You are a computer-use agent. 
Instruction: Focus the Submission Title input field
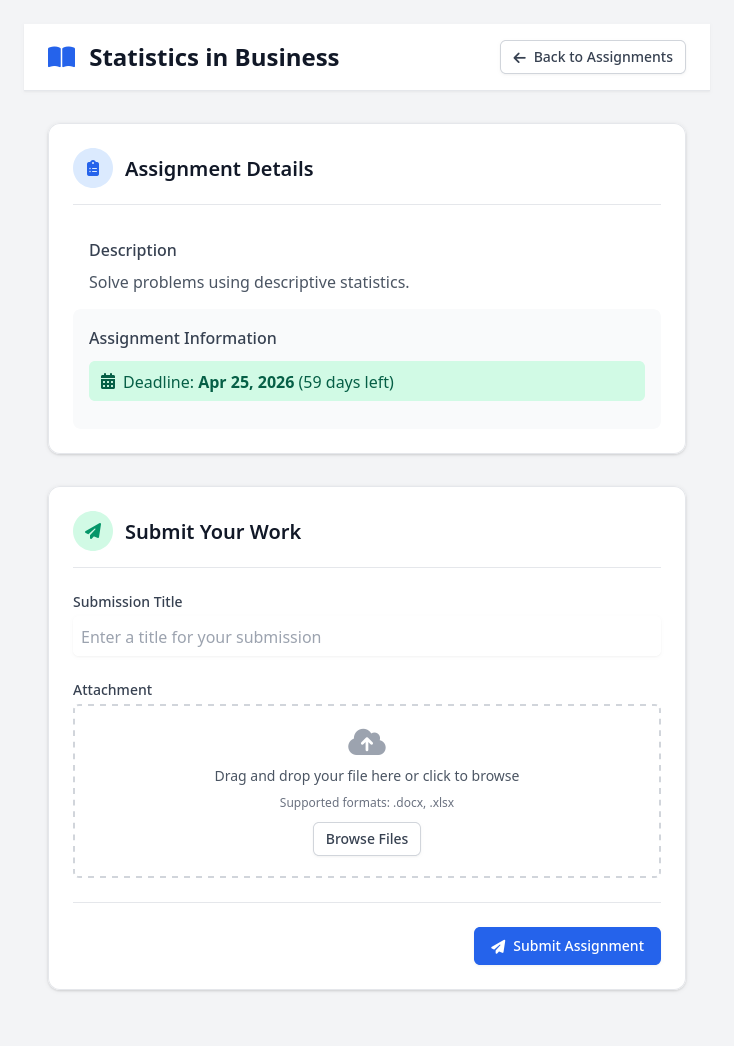click(x=367, y=637)
